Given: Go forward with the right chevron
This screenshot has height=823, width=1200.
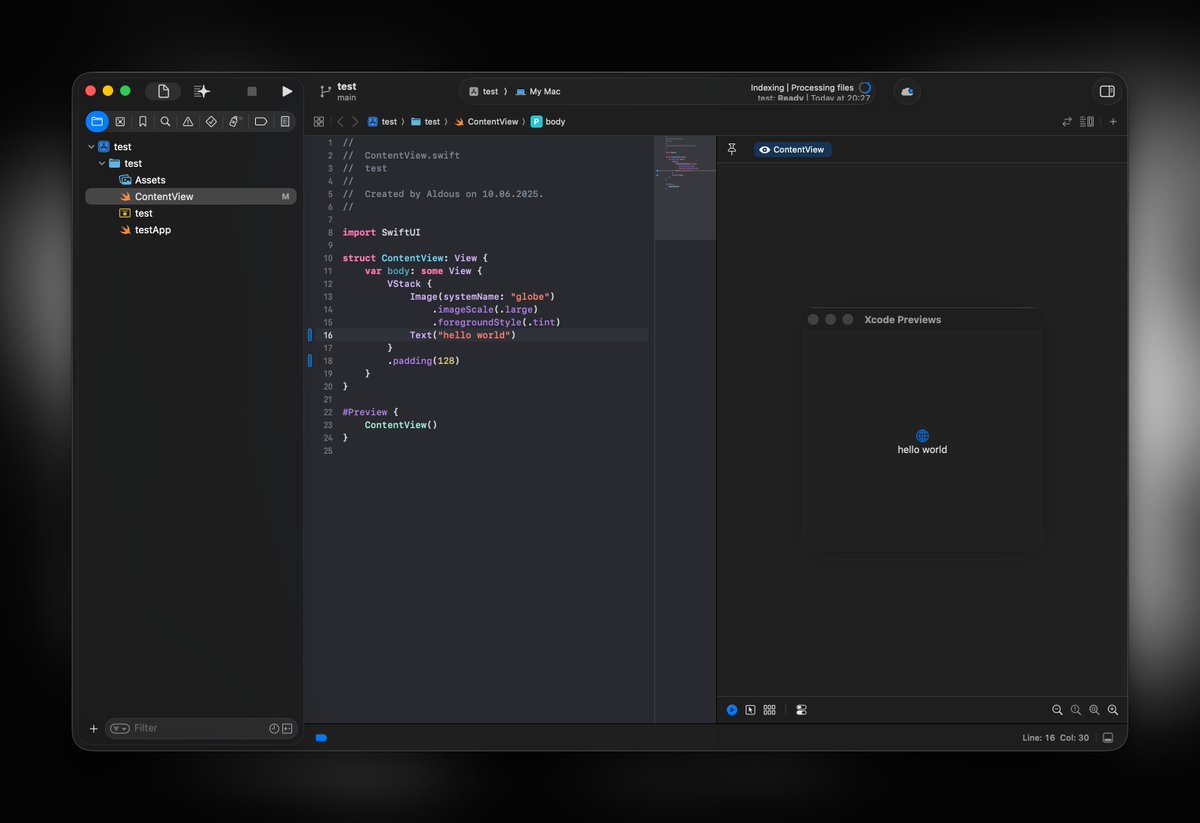Looking at the screenshot, I should [354, 121].
